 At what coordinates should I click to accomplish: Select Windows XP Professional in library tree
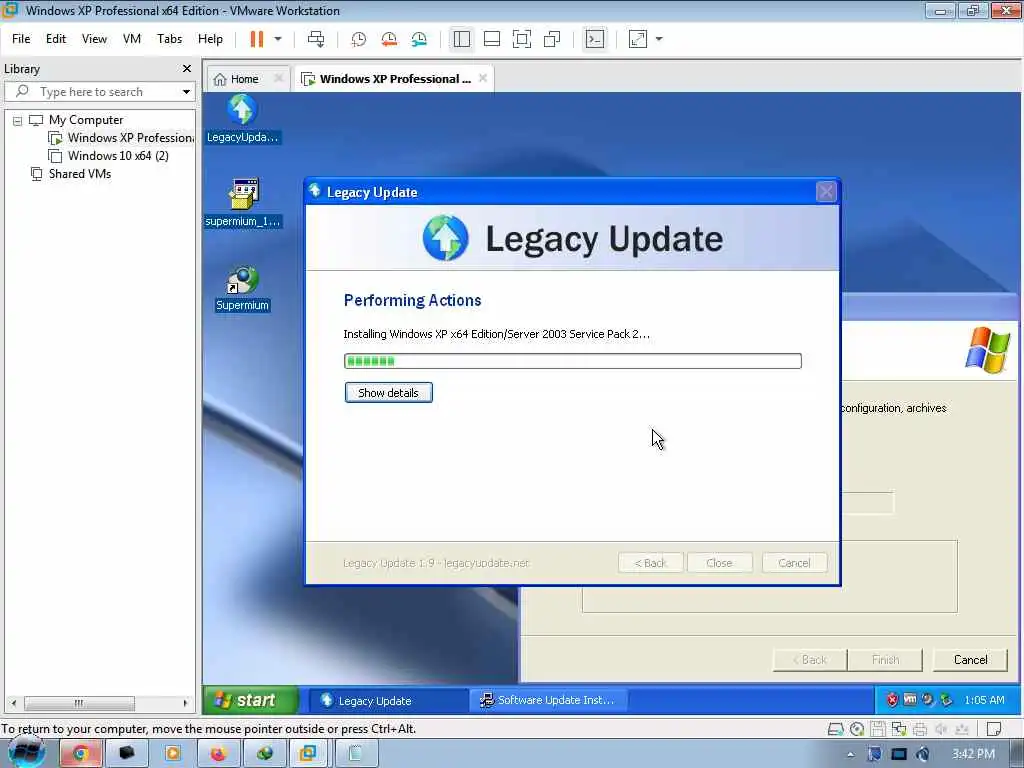tap(121, 138)
